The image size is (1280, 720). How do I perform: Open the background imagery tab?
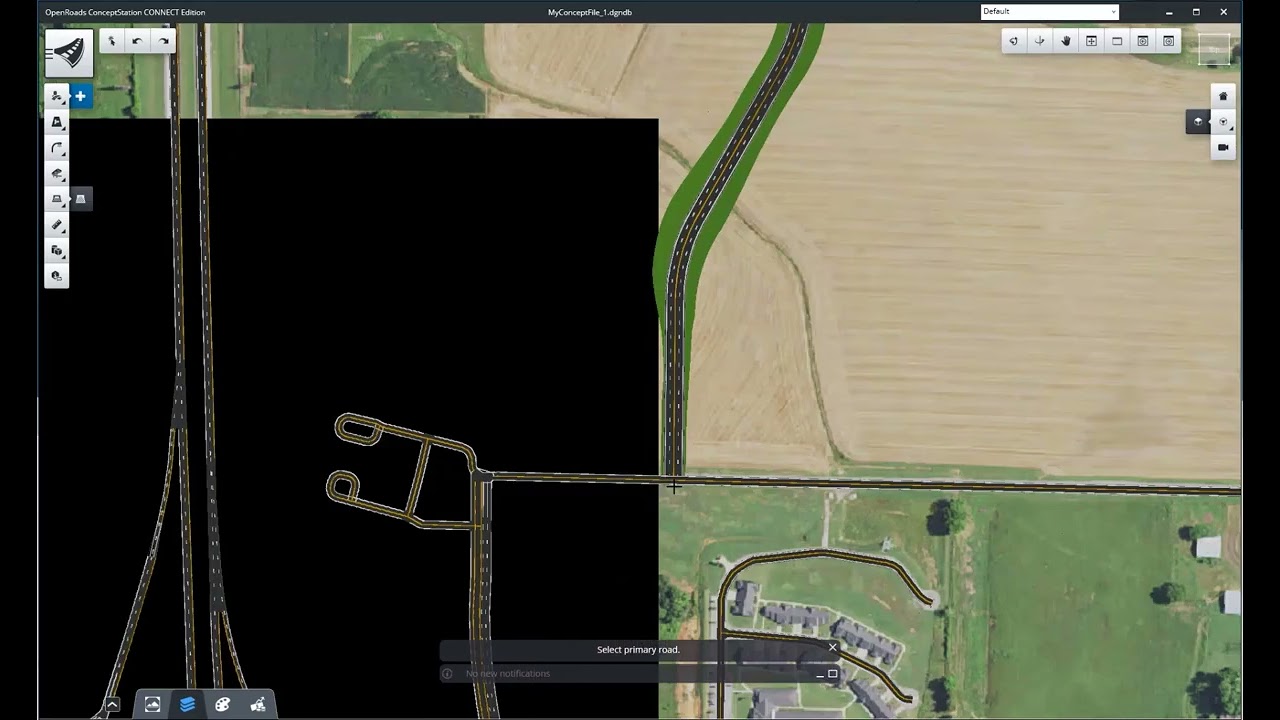click(152, 704)
